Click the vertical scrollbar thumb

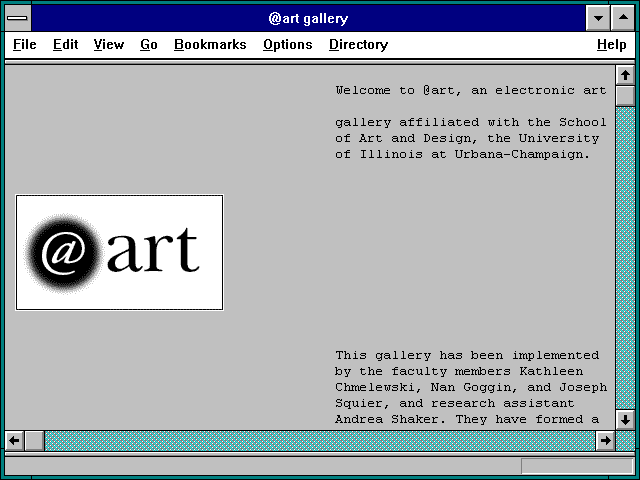click(x=625, y=96)
